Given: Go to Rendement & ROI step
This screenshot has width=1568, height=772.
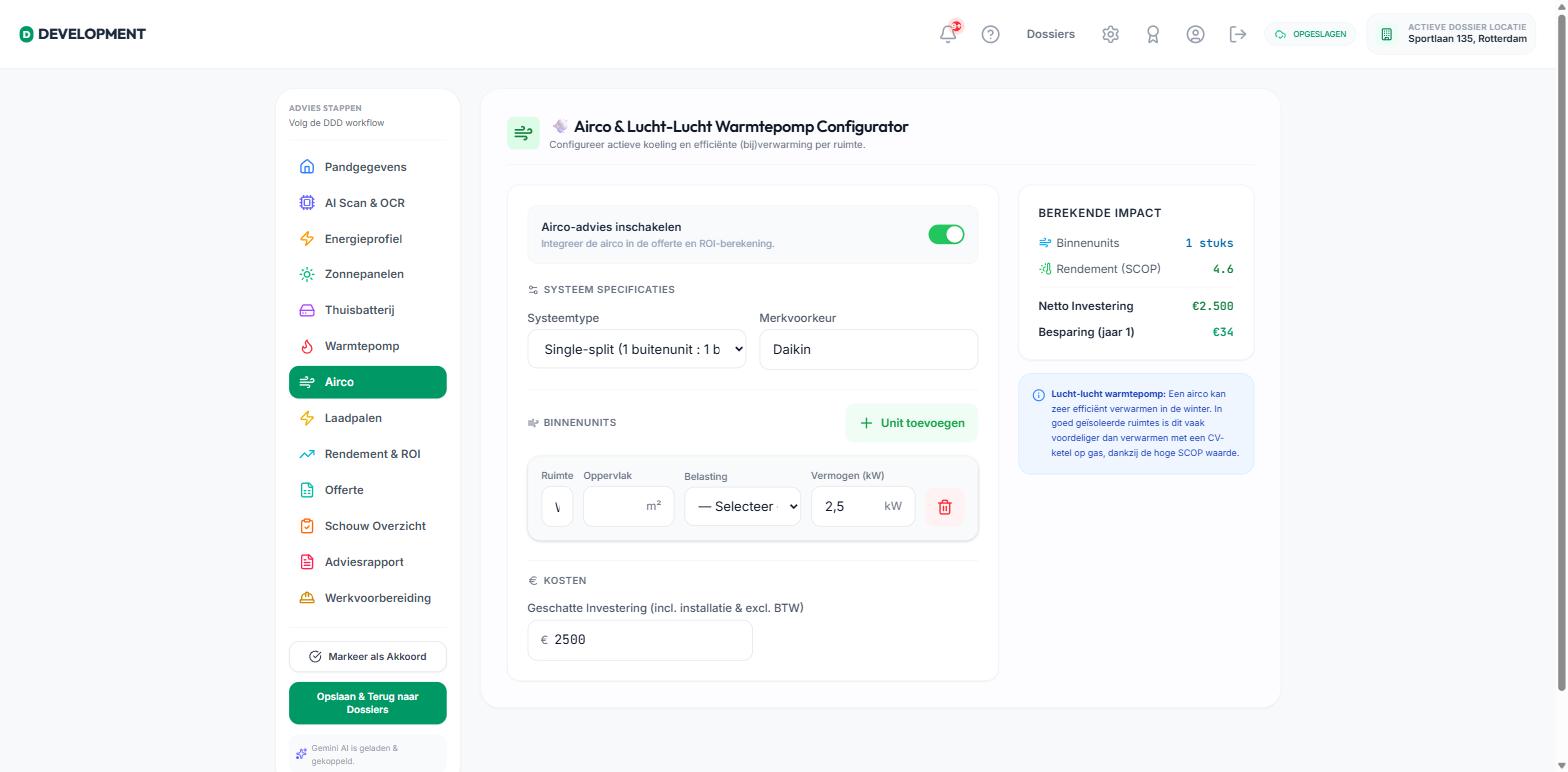Looking at the screenshot, I should tap(368, 454).
